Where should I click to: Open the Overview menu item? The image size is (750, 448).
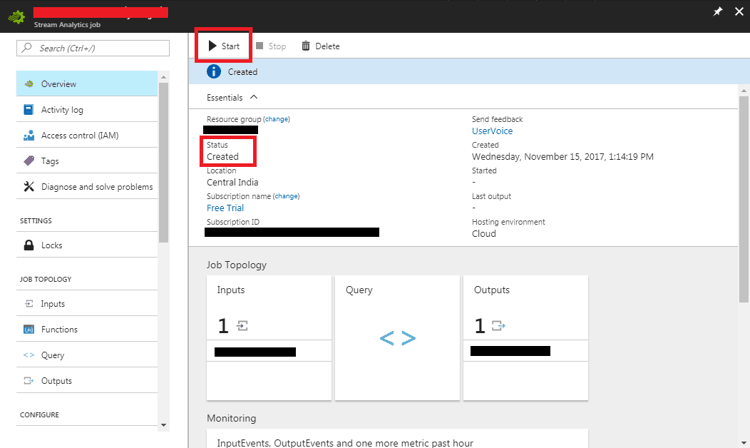(87, 84)
